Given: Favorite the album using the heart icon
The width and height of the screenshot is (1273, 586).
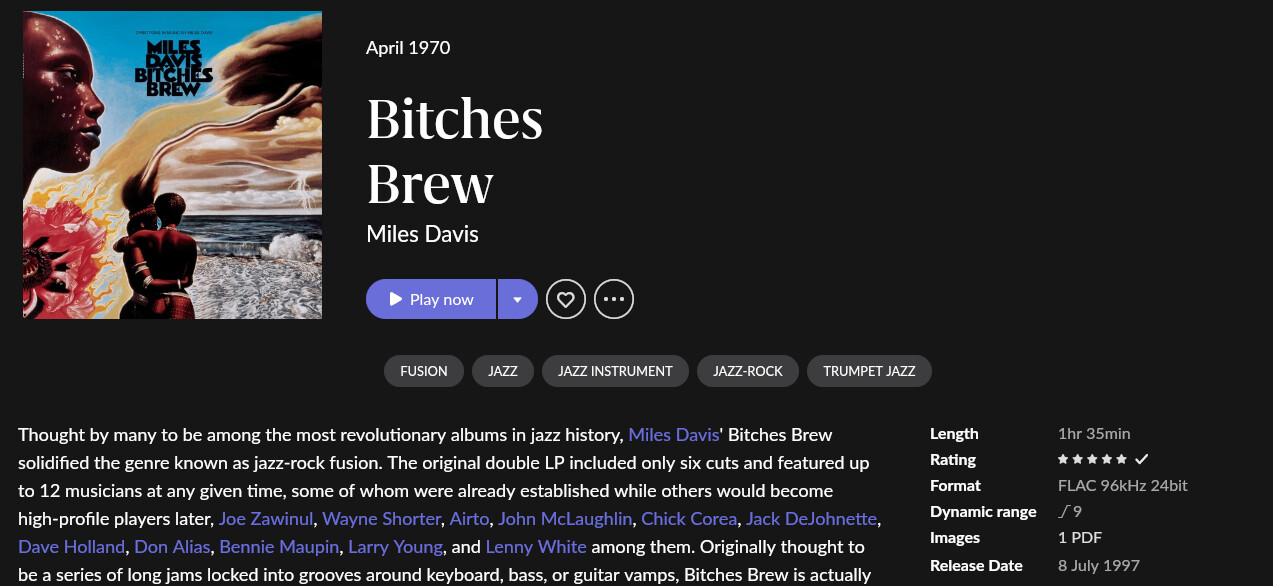Looking at the screenshot, I should 565,299.
